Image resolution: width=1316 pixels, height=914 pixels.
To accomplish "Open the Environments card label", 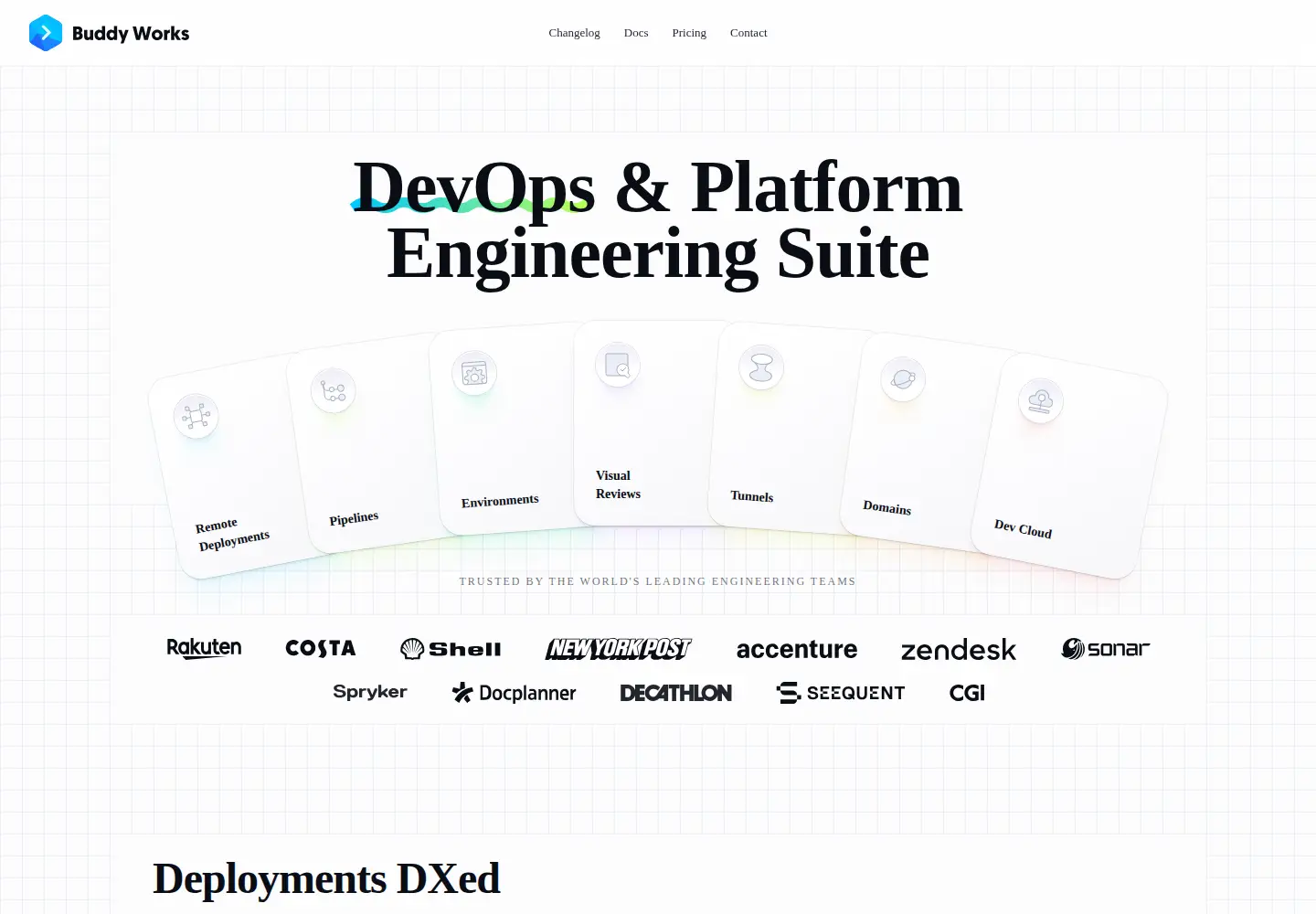I will tap(500, 501).
